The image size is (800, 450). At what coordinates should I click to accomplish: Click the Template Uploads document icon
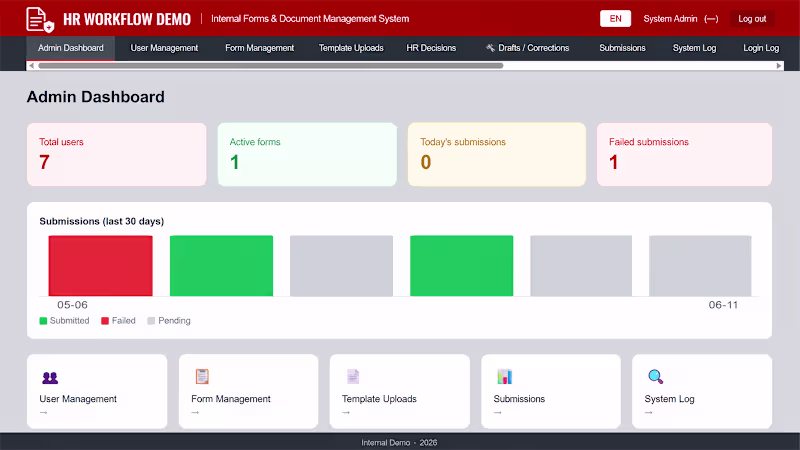click(x=353, y=377)
